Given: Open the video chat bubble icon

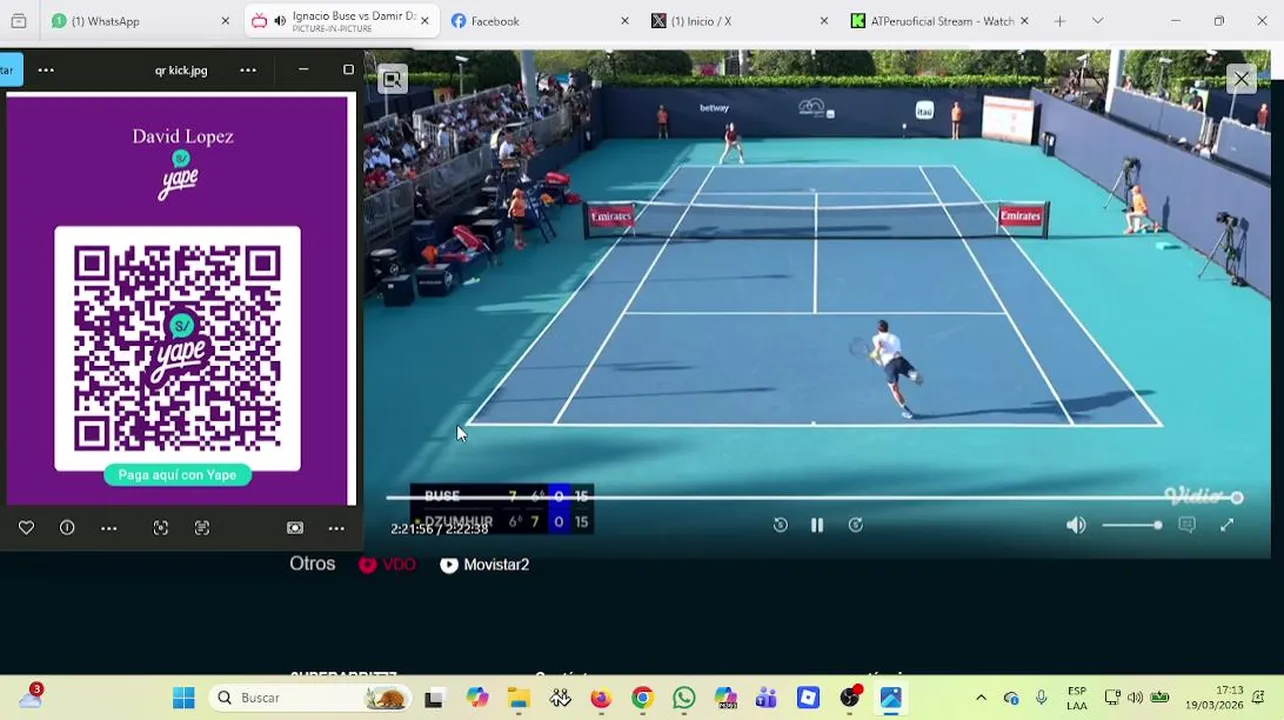Looking at the screenshot, I should click(1187, 525).
